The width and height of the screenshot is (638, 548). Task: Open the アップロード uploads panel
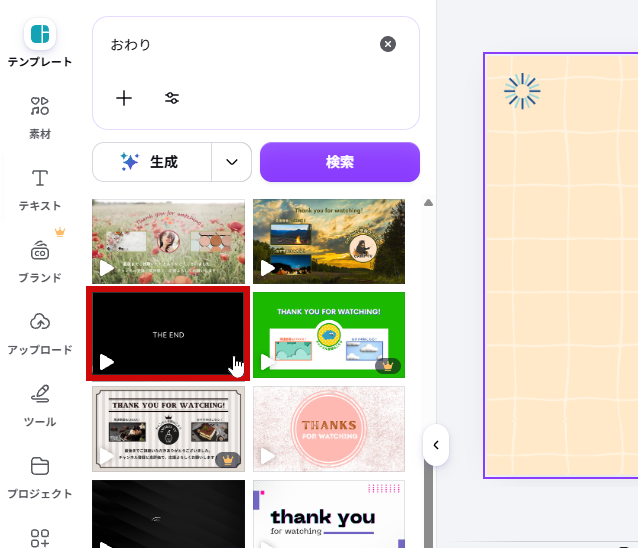tap(39, 334)
